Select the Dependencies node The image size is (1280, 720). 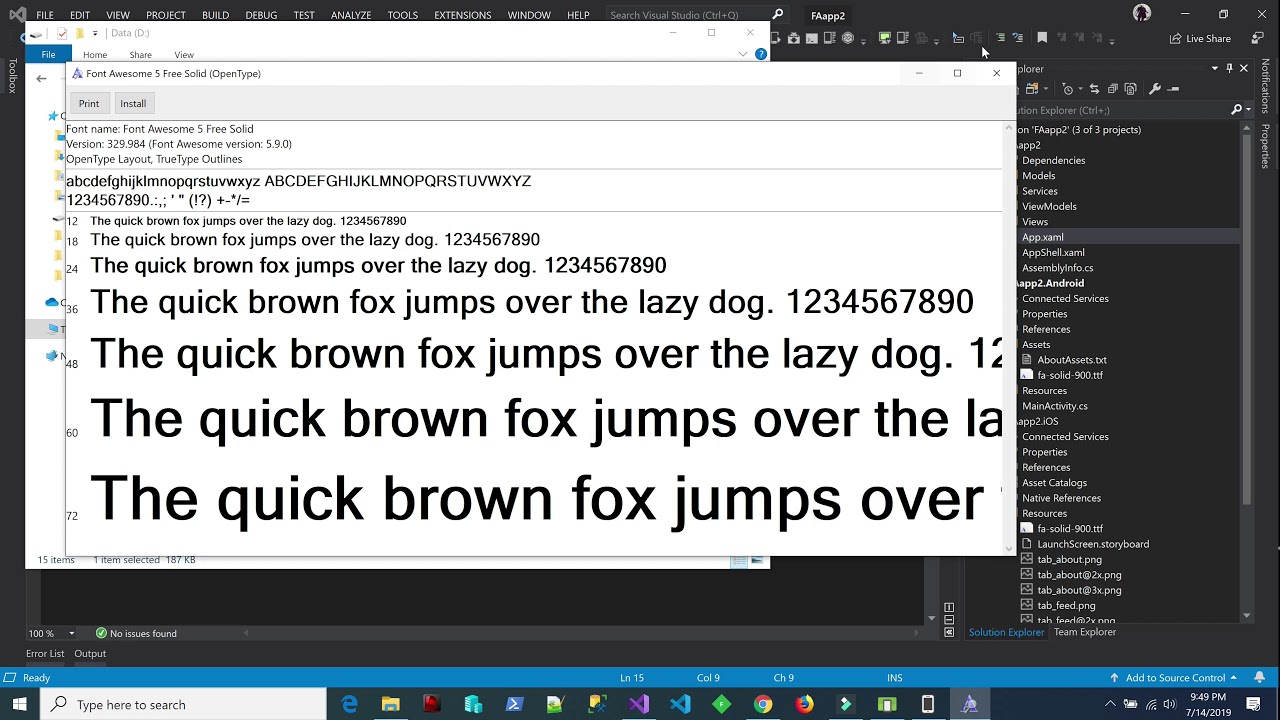(x=1053, y=160)
